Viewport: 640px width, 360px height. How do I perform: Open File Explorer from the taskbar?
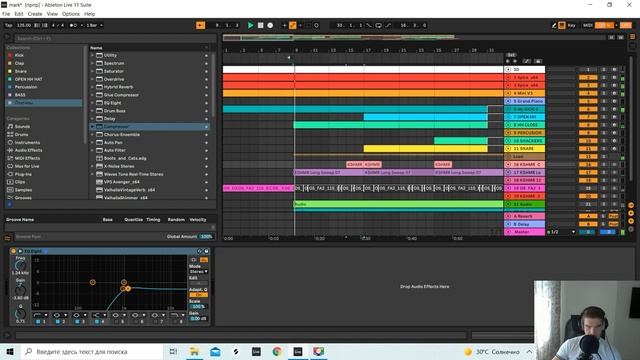click(194, 351)
